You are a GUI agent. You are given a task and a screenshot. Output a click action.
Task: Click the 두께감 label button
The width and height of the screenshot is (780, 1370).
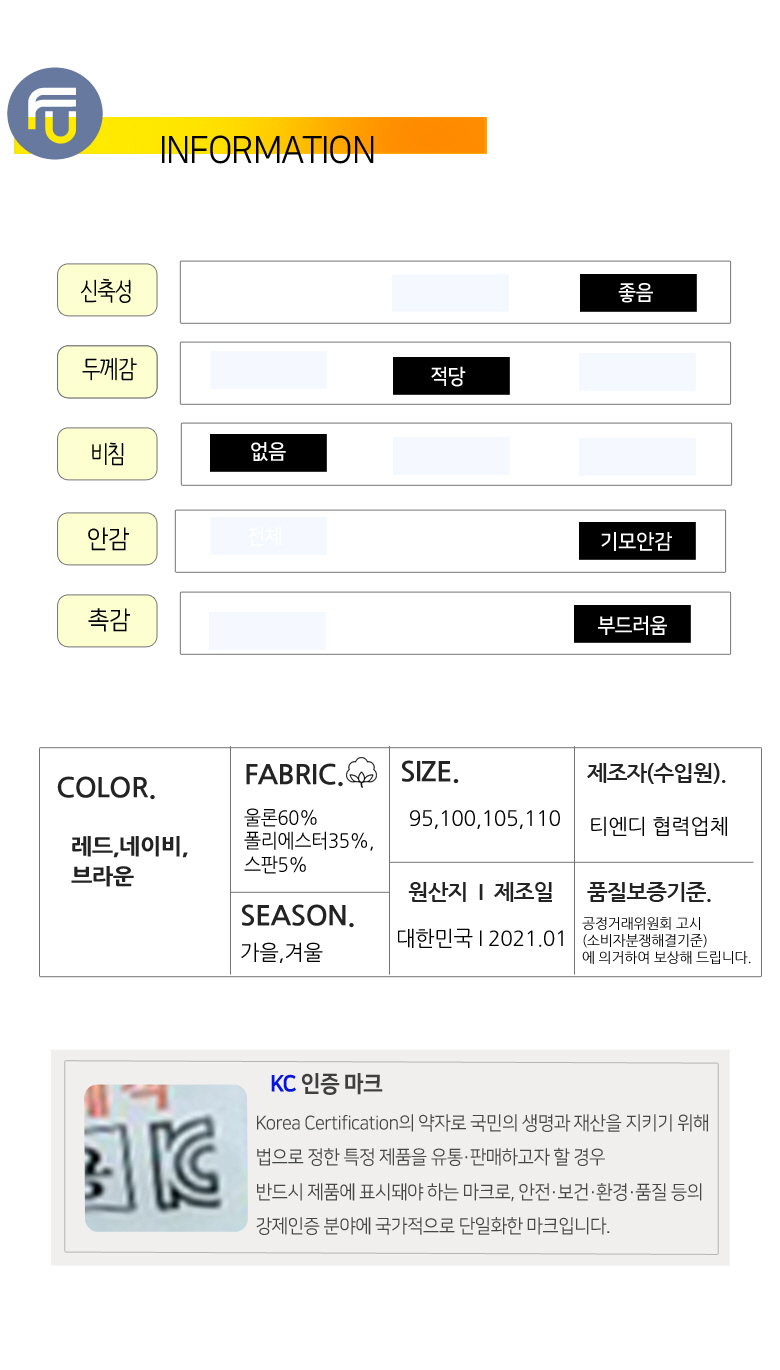[x=107, y=371]
